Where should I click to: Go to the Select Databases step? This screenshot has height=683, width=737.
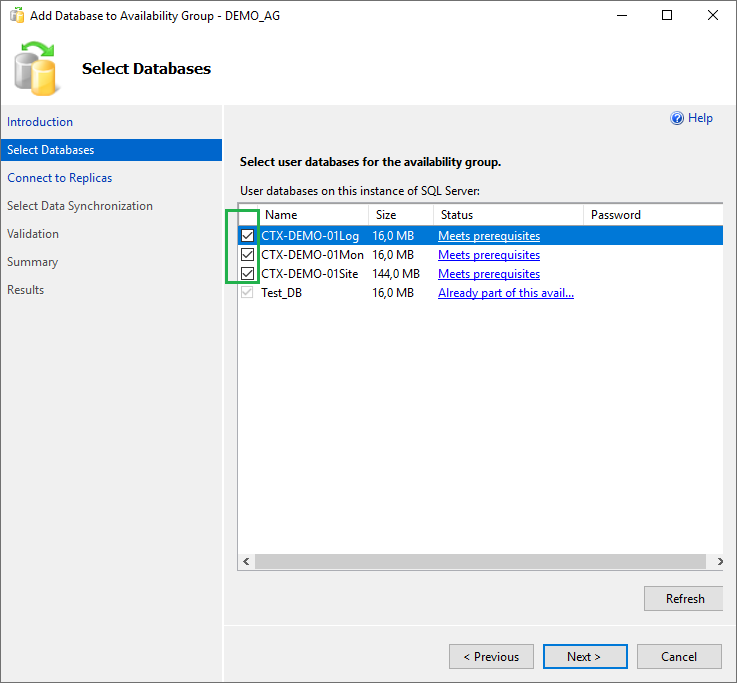(111, 150)
